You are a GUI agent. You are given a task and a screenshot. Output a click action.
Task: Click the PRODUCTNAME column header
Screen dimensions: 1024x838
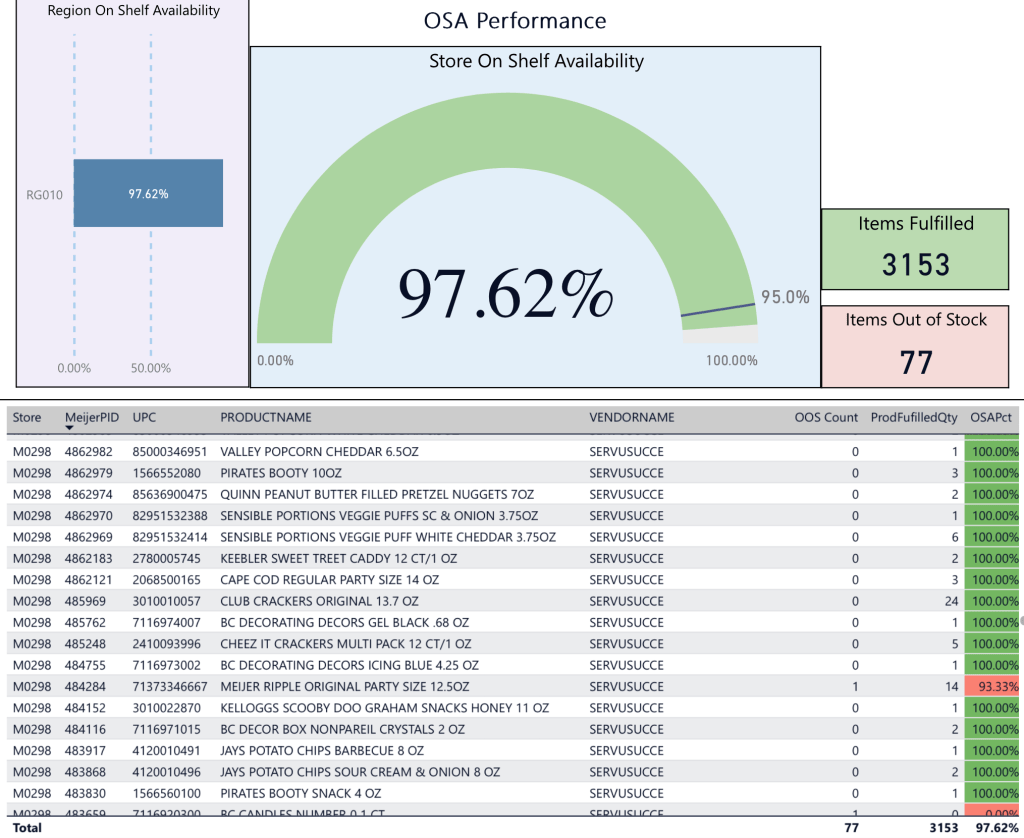click(x=266, y=417)
